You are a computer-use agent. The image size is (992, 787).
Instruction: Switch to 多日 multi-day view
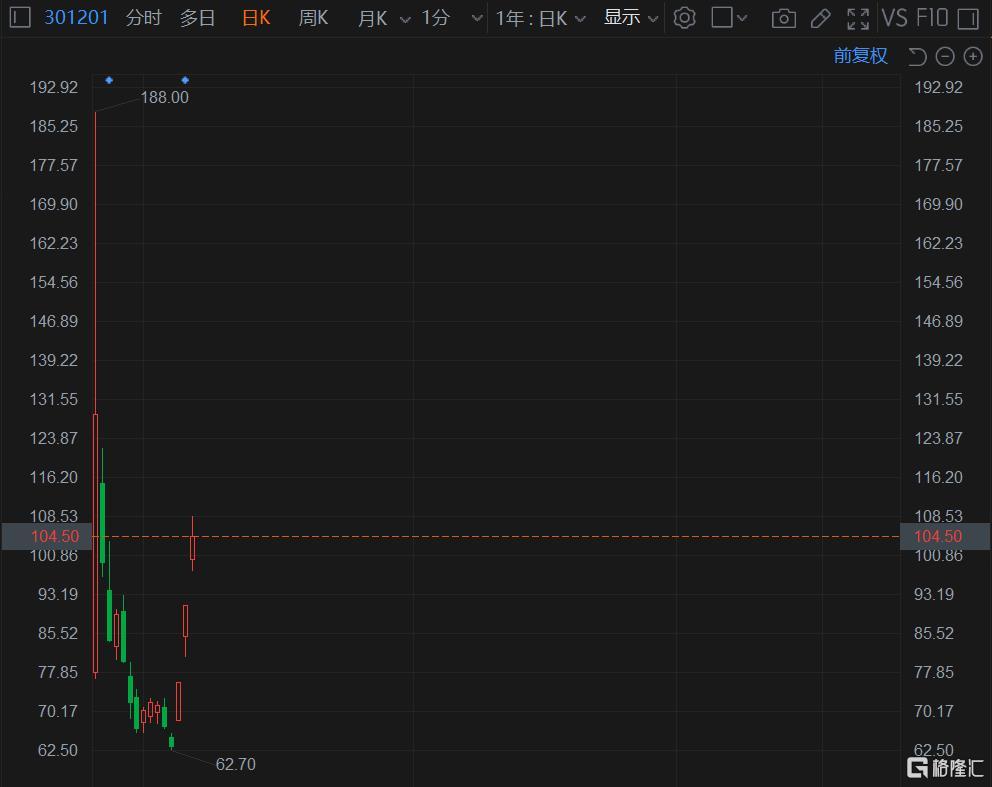tap(197, 18)
